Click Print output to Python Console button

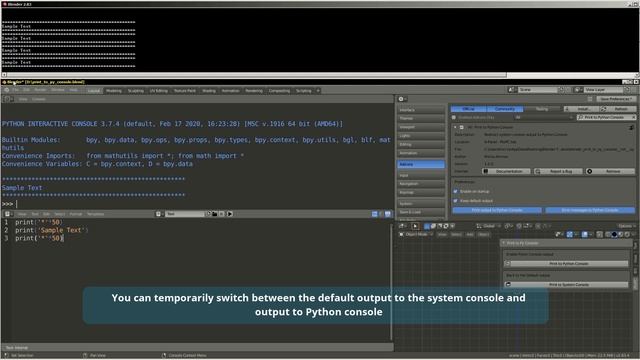click(x=497, y=210)
